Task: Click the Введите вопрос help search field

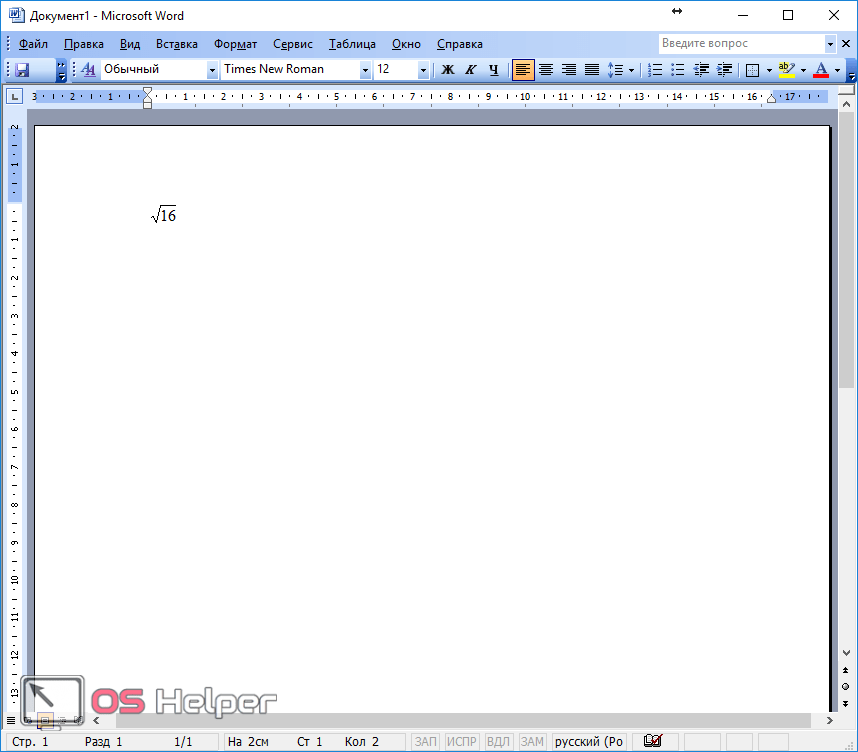Action: [741, 44]
